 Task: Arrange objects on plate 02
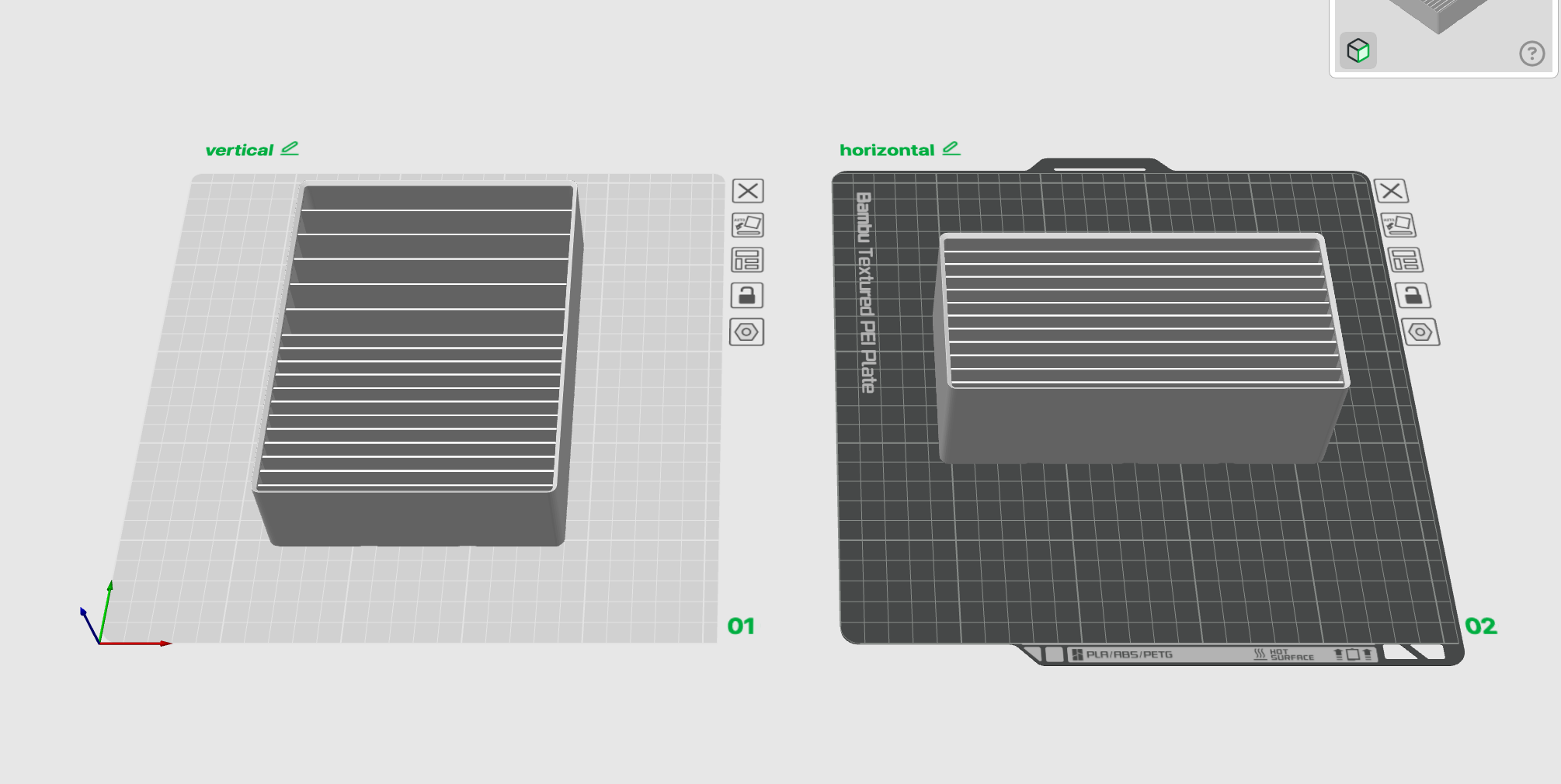pos(1406,260)
